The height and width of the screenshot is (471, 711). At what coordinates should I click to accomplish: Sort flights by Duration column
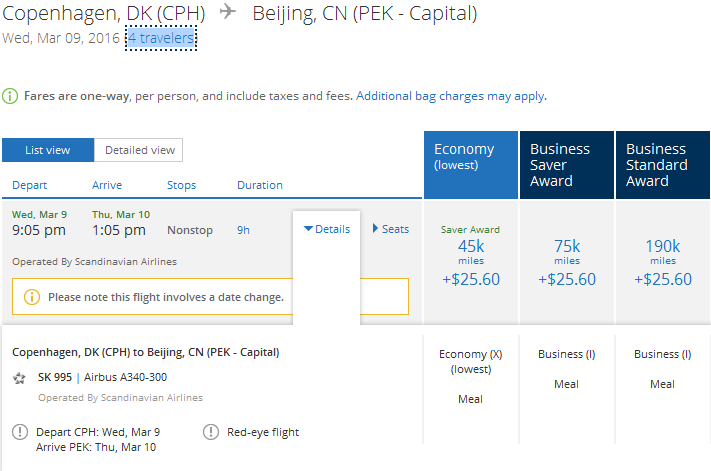pos(260,185)
